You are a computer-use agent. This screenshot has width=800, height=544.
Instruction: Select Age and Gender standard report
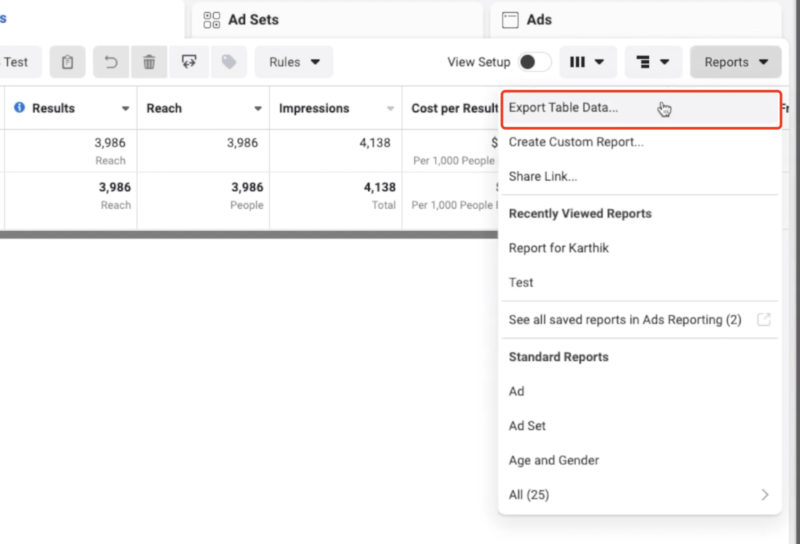coord(554,460)
